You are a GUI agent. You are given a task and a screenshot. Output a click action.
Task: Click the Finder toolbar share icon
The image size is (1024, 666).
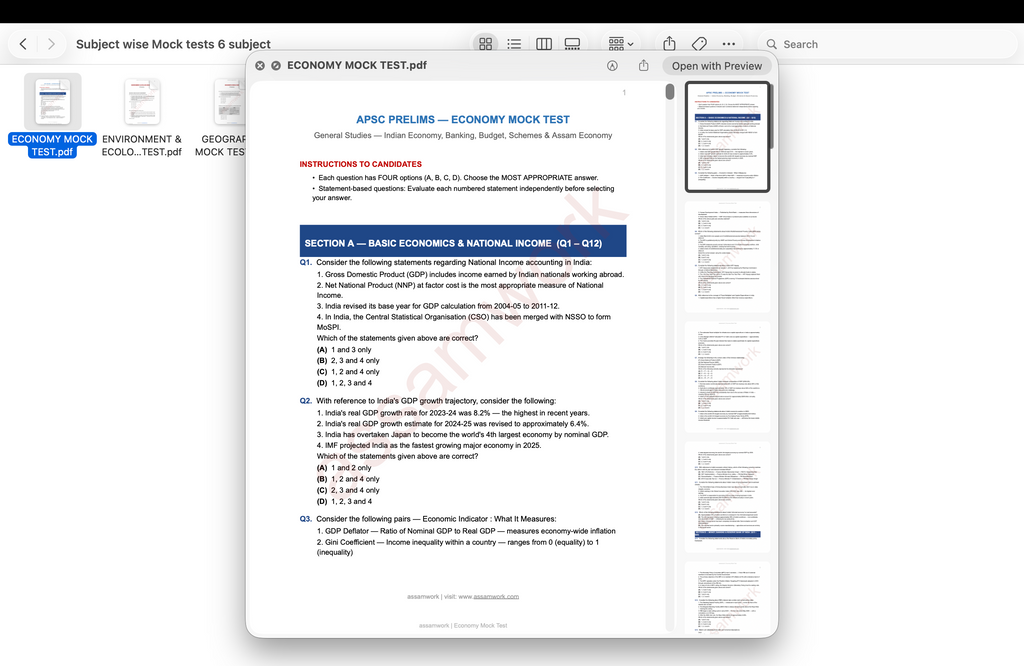coord(669,44)
